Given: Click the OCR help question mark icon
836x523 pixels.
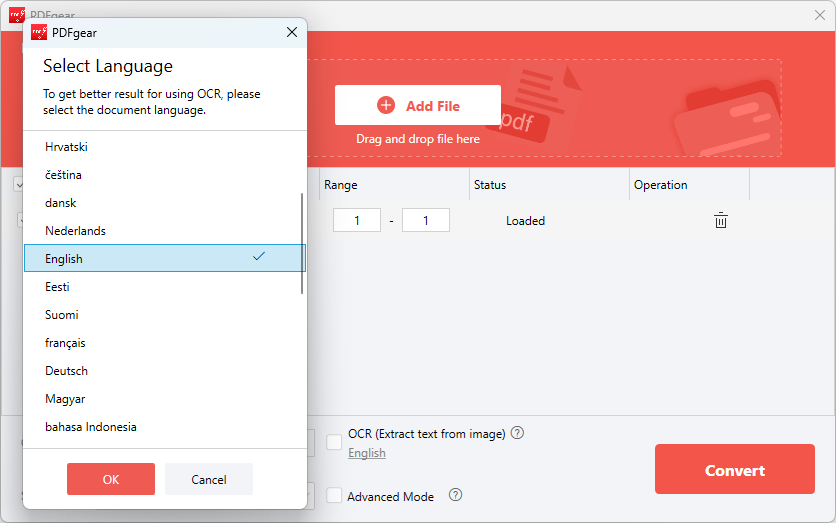Looking at the screenshot, I should point(517,433).
